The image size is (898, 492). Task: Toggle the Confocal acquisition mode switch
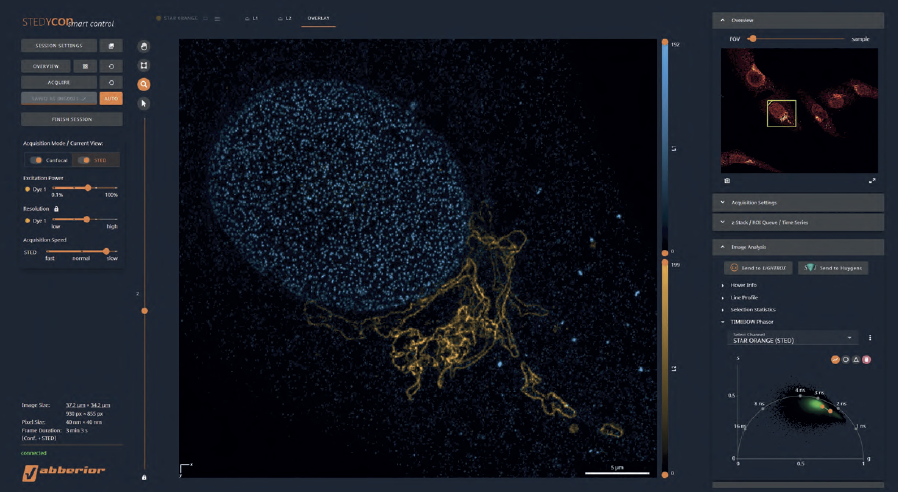click(x=36, y=159)
